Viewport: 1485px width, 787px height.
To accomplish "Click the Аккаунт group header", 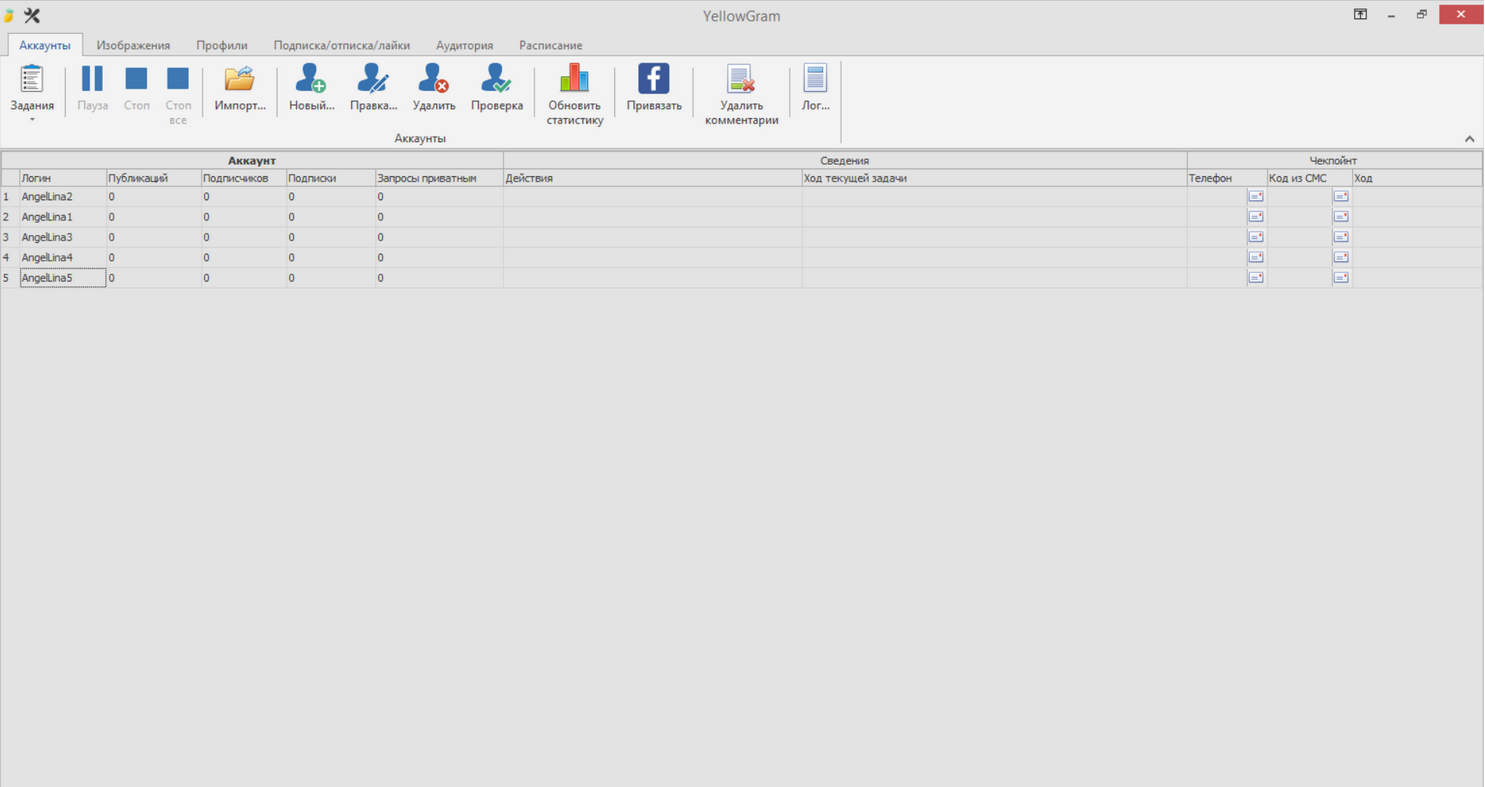I will coord(252,160).
